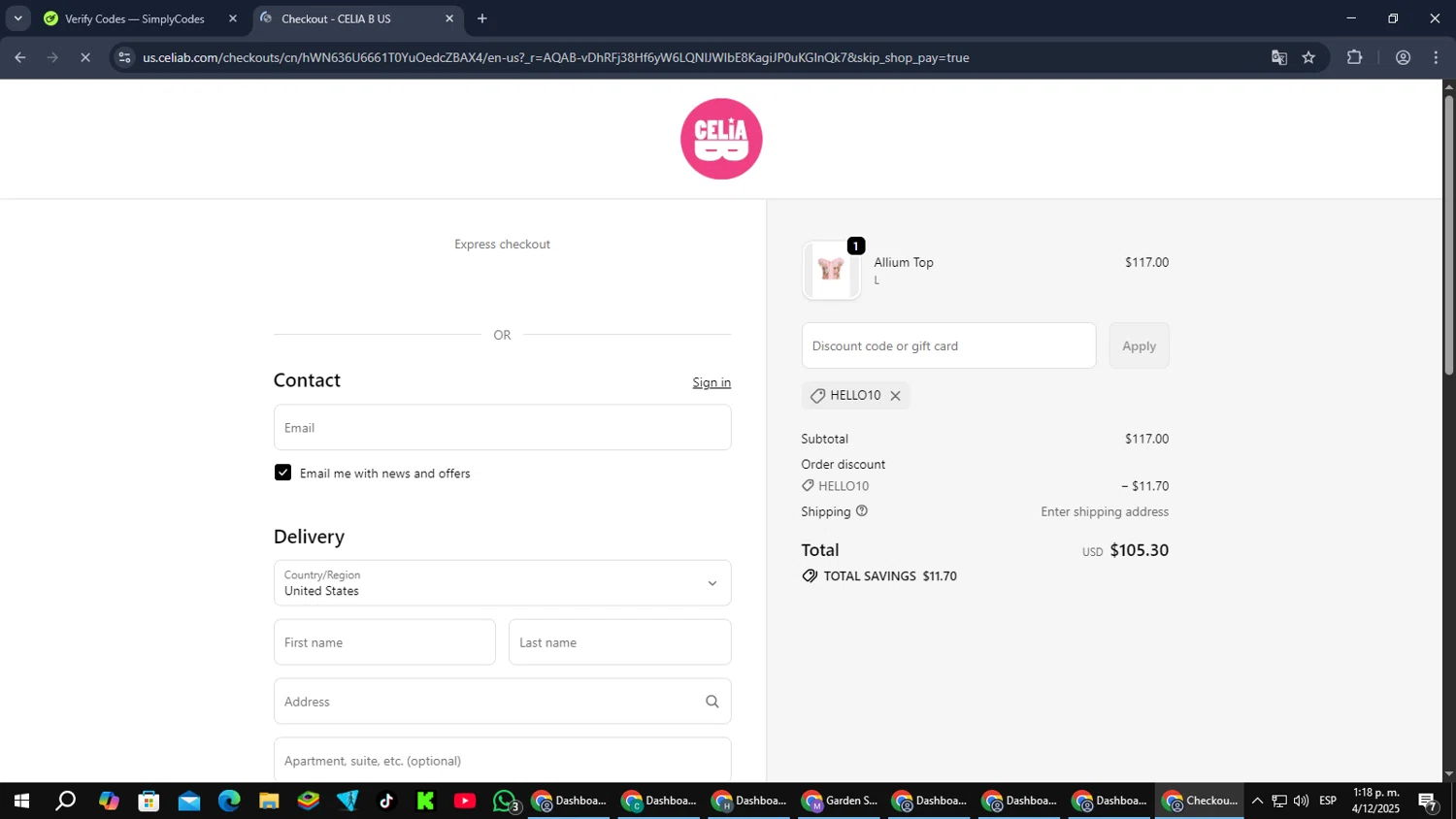Viewport: 1456px width, 819px height.
Task: Click the Sign in link
Action: click(711, 382)
